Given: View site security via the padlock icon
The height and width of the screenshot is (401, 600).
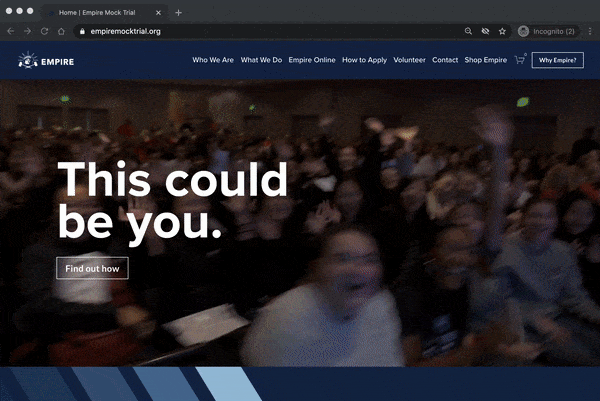Looking at the screenshot, I should click(x=82, y=31).
